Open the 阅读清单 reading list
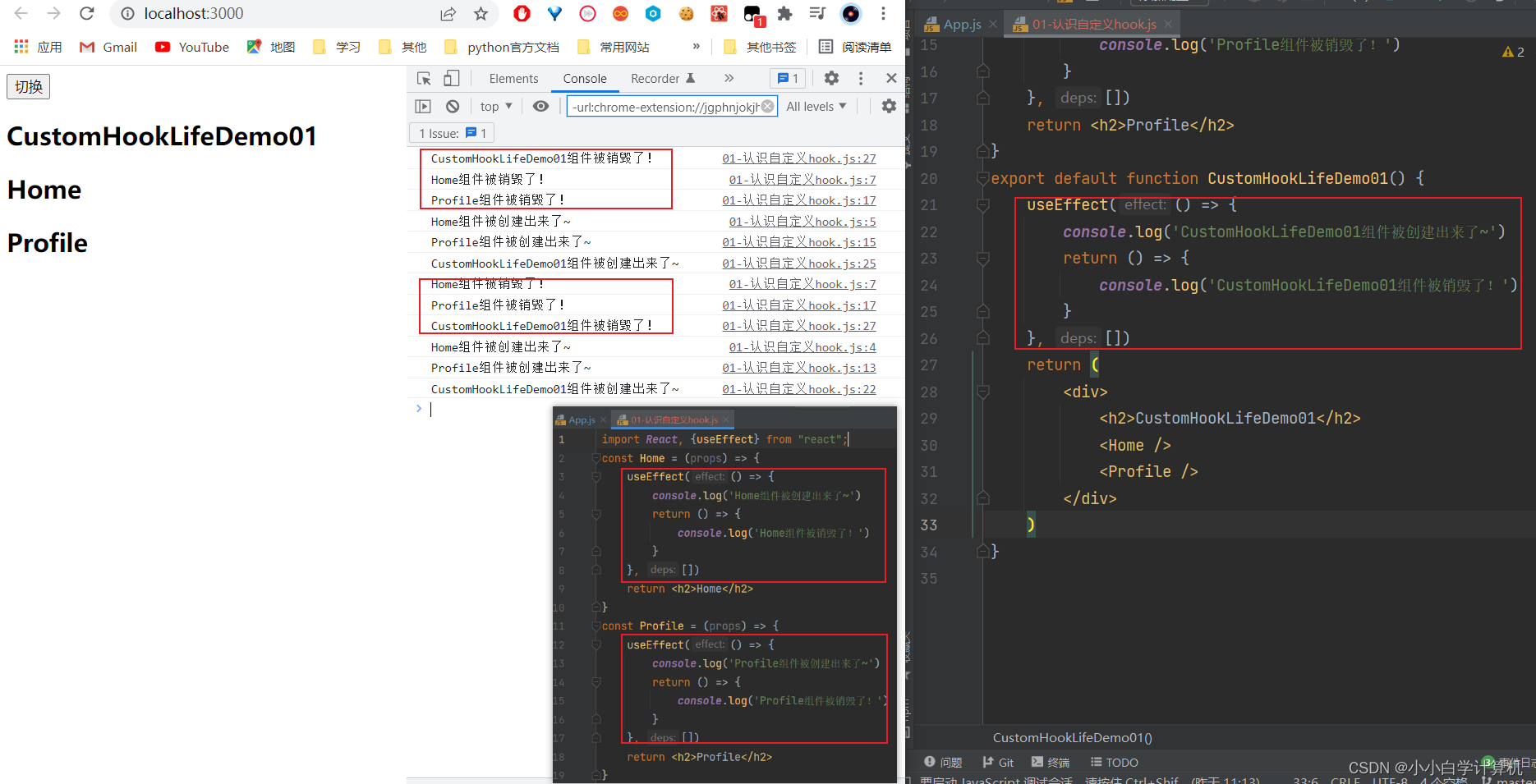 855,47
